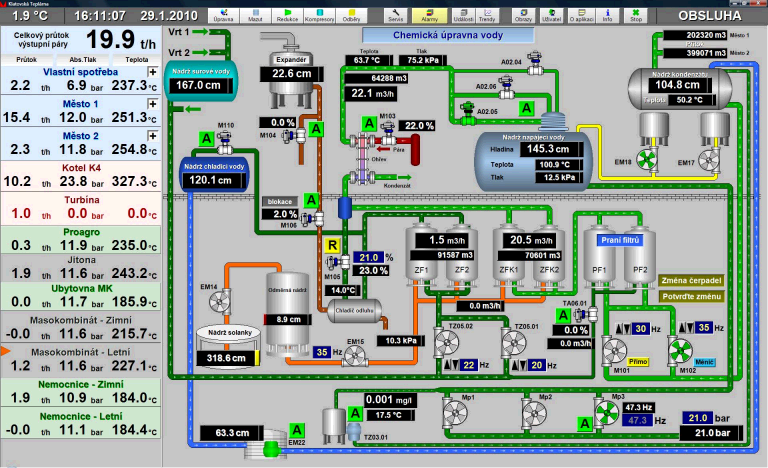Select the TZ05.02 pump icon

click(x=444, y=344)
